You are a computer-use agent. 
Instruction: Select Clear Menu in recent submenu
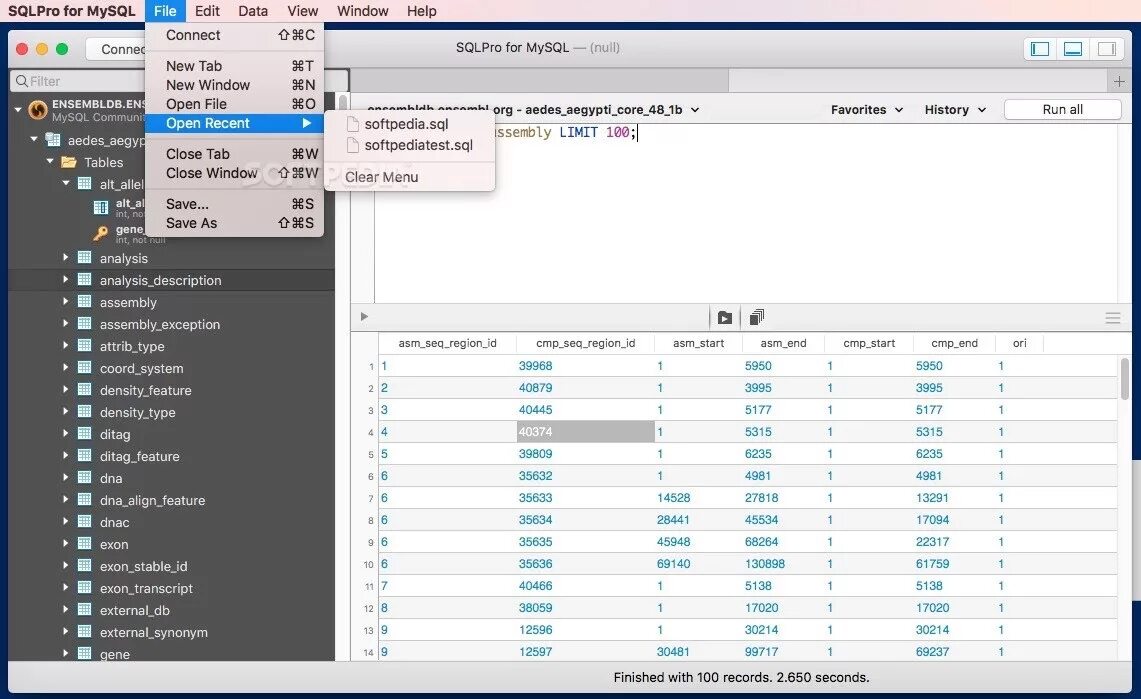410,177
